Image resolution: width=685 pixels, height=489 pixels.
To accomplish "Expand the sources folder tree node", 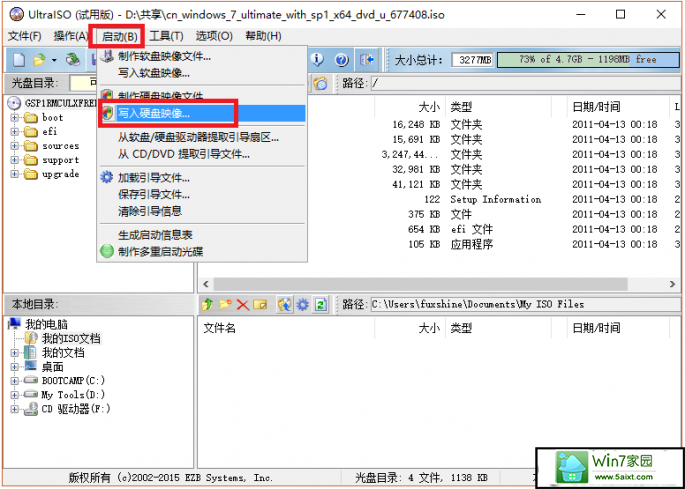I will pos(15,146).
